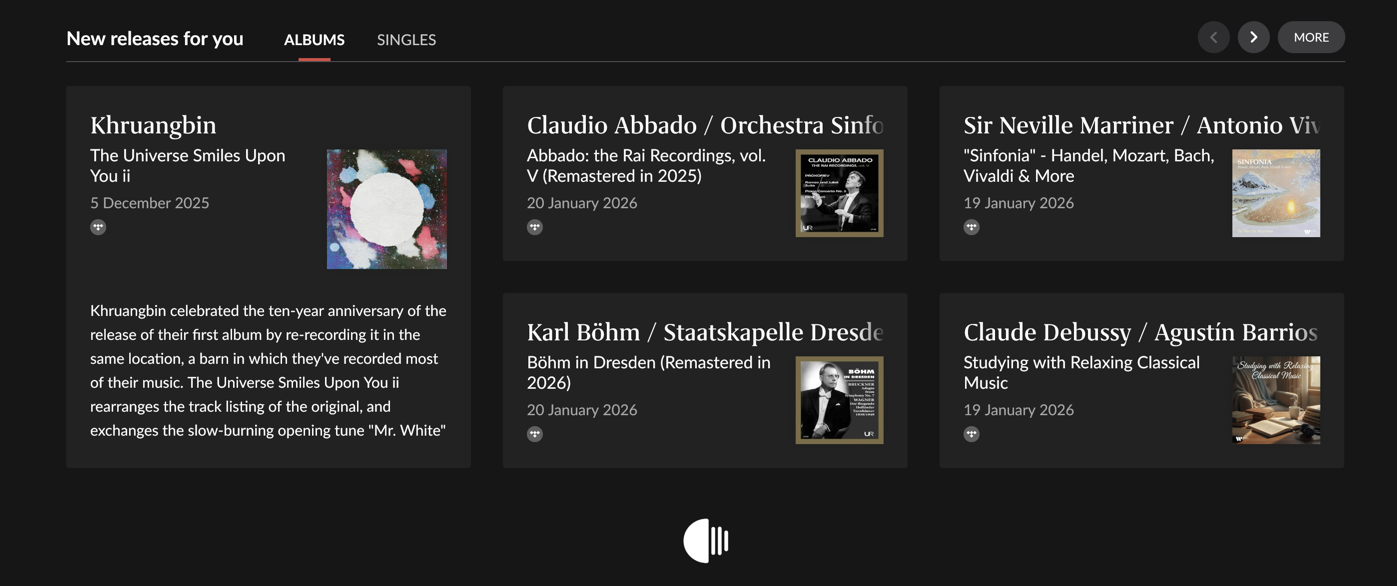Image resolution: width=1397 pixels, height=586 pixels.
Task: Open the Claude Debussy / Agustín Barrios heading
Action: pos(1140,332)
